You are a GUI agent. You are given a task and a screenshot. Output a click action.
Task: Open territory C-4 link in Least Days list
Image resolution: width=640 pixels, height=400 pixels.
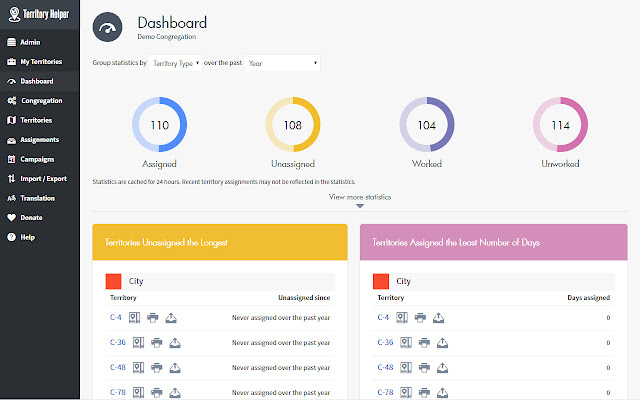[383, 317]
